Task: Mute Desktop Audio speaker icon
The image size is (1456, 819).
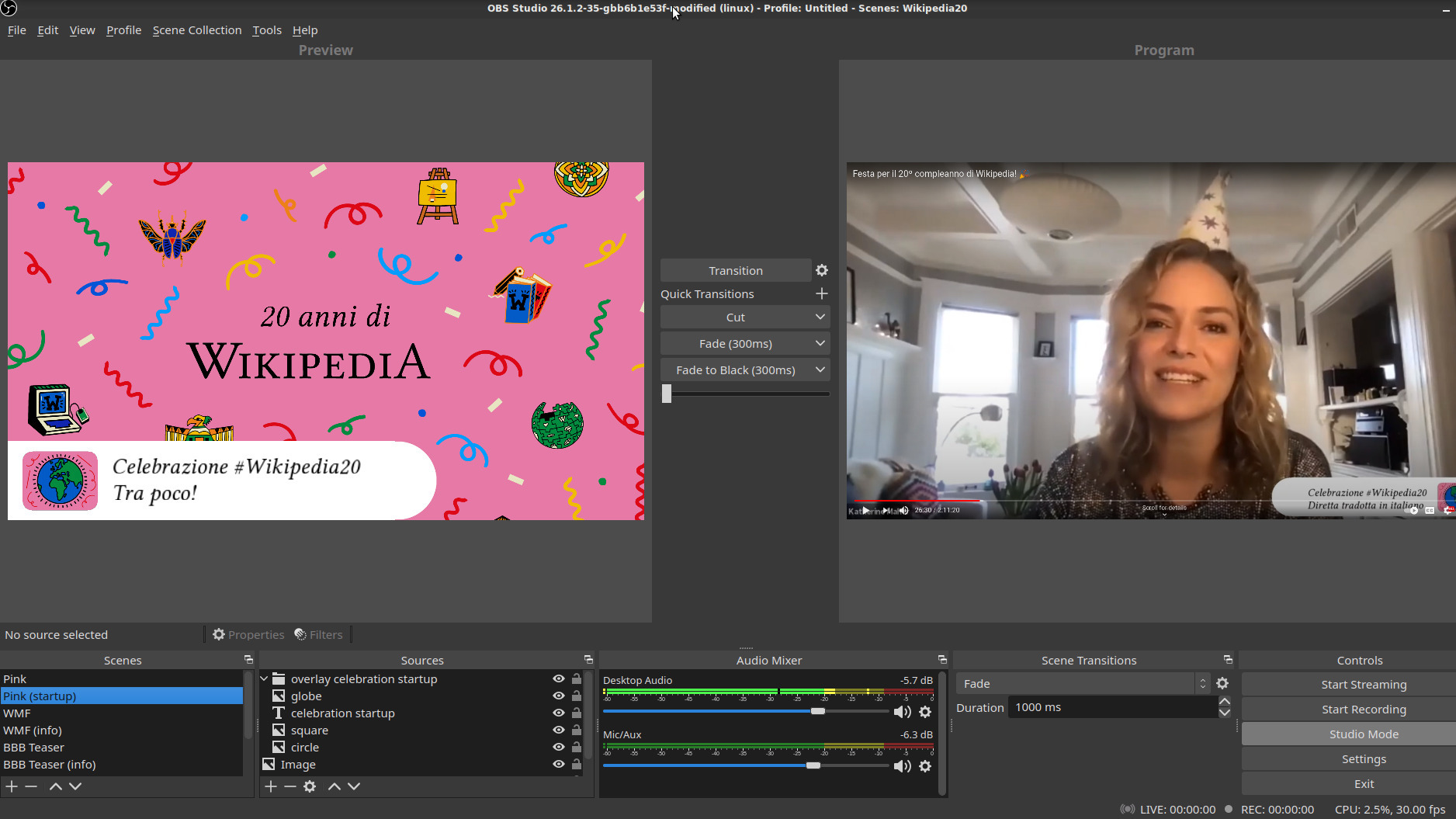Action: (x=902, y=712)
